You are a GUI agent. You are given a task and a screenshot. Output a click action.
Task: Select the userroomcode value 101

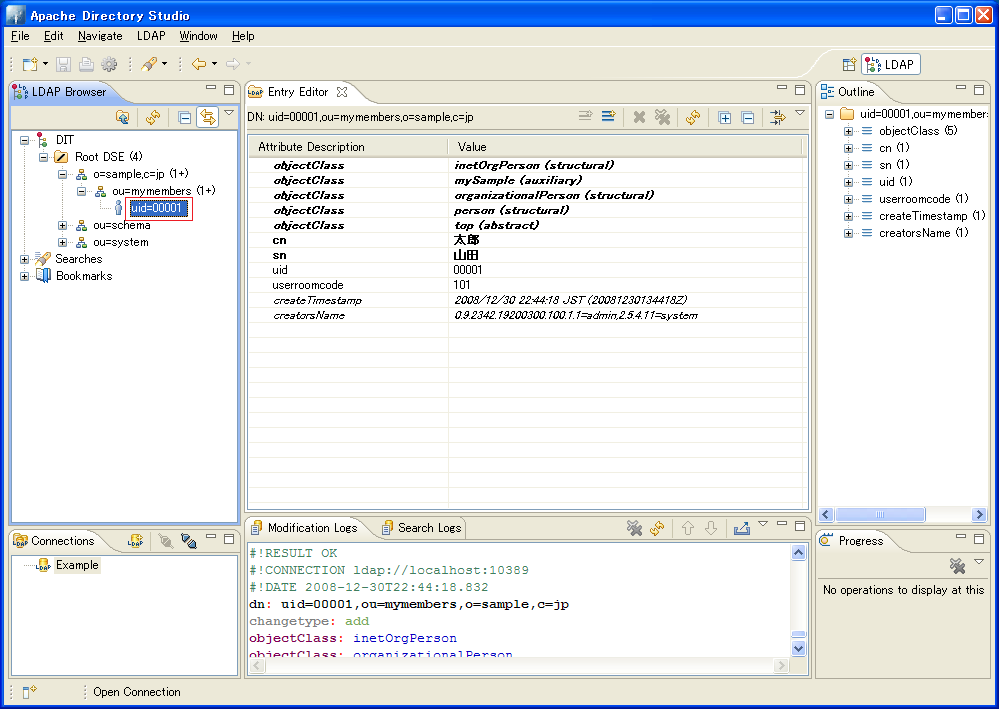tap(462, 285)
